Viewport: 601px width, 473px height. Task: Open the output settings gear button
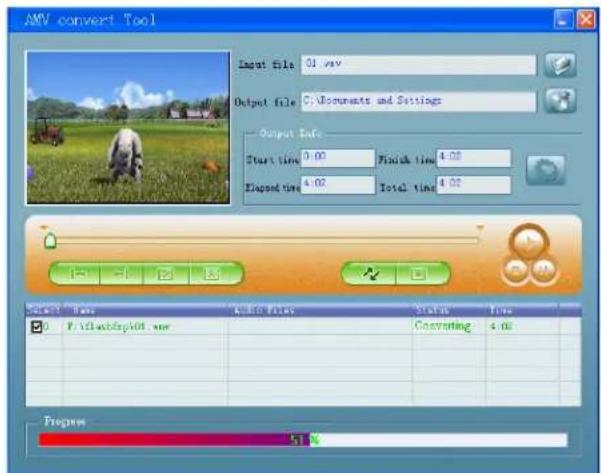coord(545,170)
